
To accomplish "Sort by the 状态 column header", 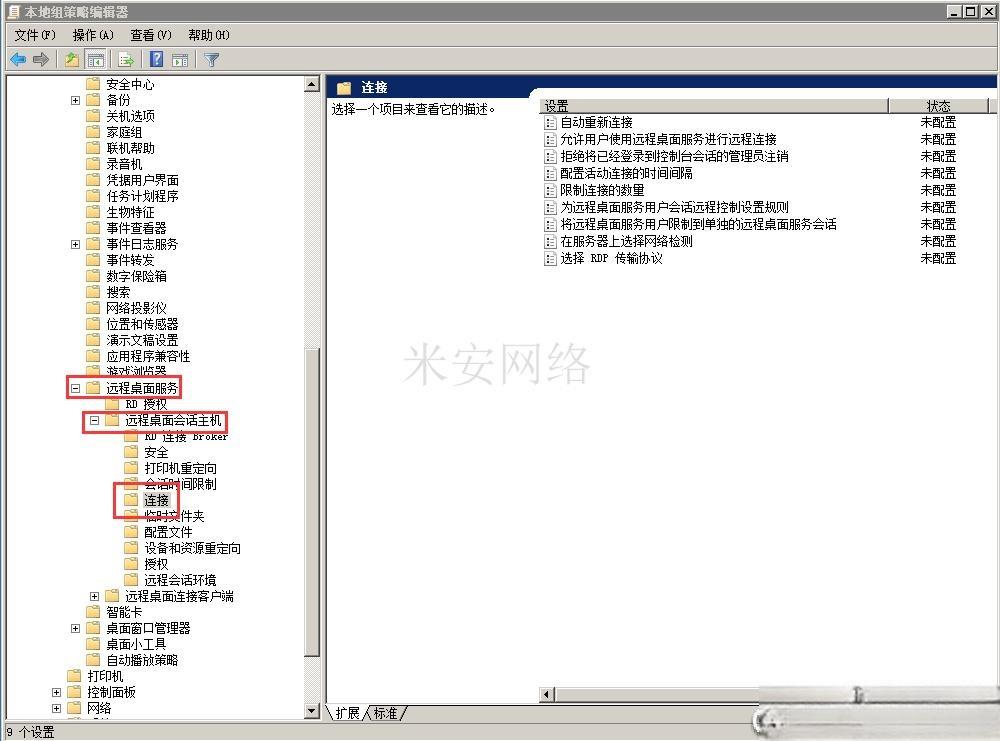I will [x=938, y=106].
